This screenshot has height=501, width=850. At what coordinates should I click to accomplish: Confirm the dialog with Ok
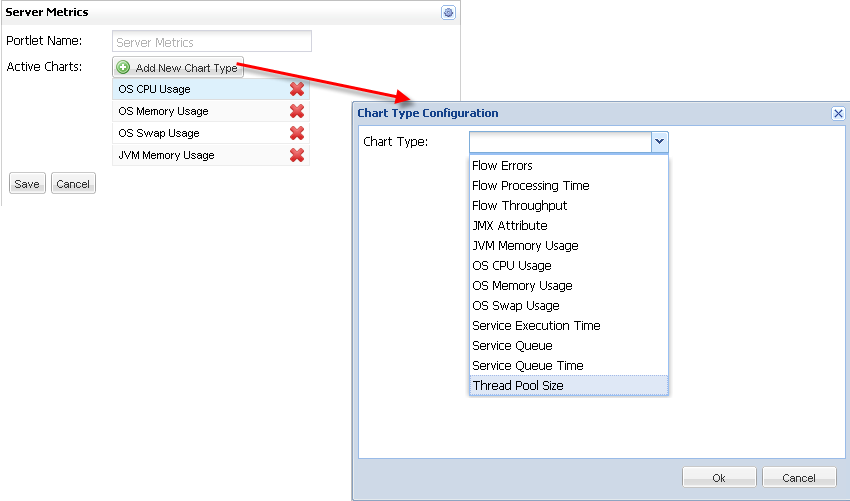tap(719, 478)
